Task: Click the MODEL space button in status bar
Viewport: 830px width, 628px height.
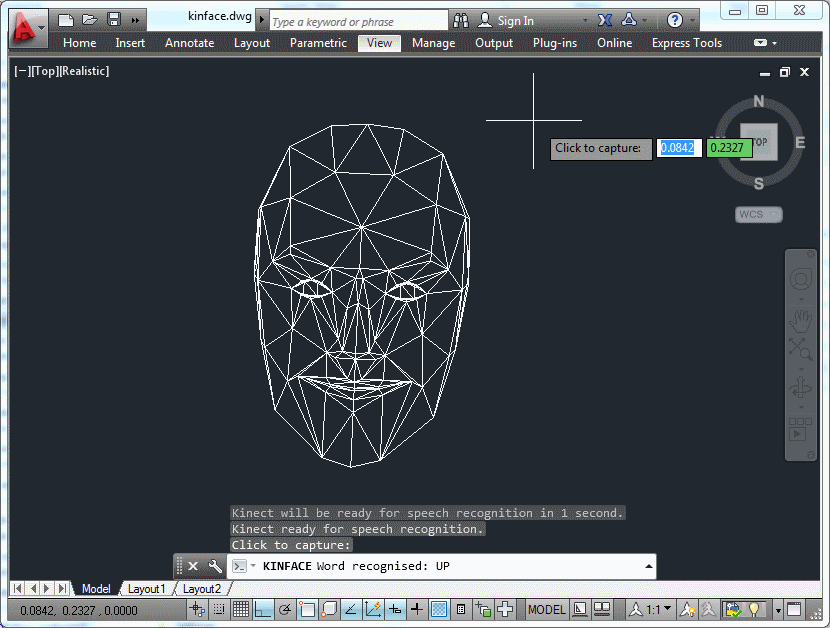Action: pyautogui.click(x=546, y=609)
